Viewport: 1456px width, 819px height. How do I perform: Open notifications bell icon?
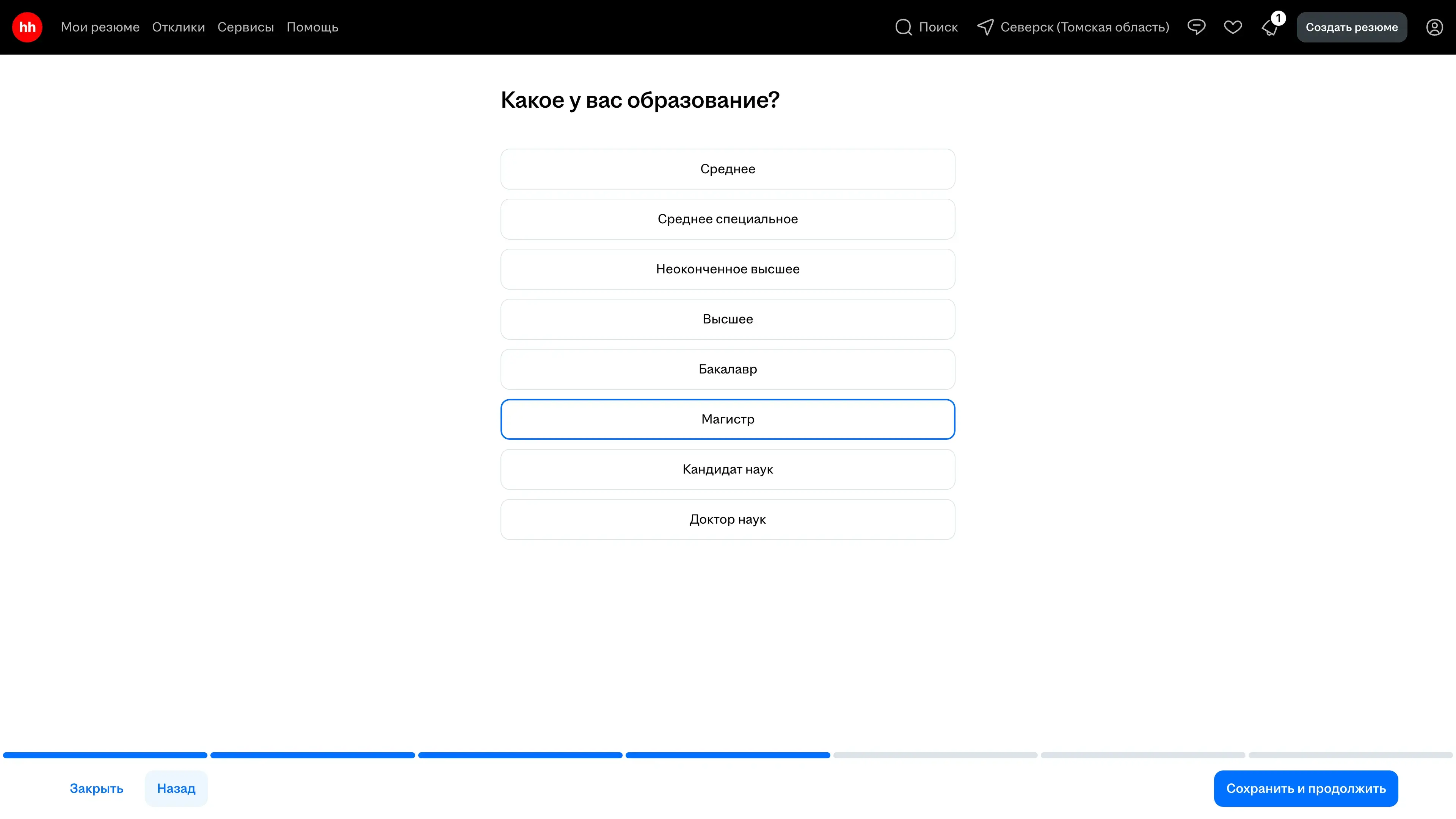click(1270, 28)
